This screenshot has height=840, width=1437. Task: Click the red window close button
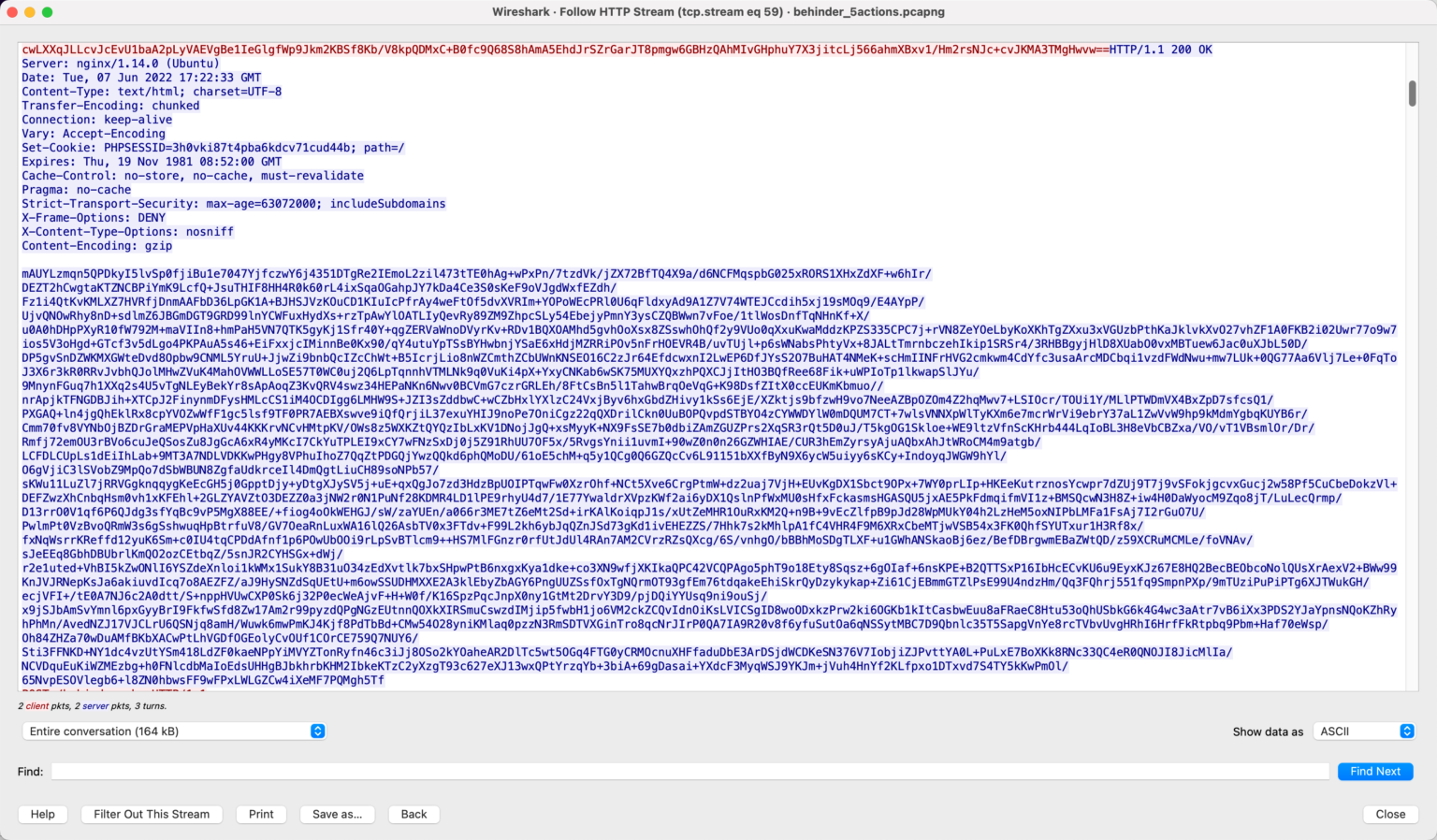click(12, 12)
